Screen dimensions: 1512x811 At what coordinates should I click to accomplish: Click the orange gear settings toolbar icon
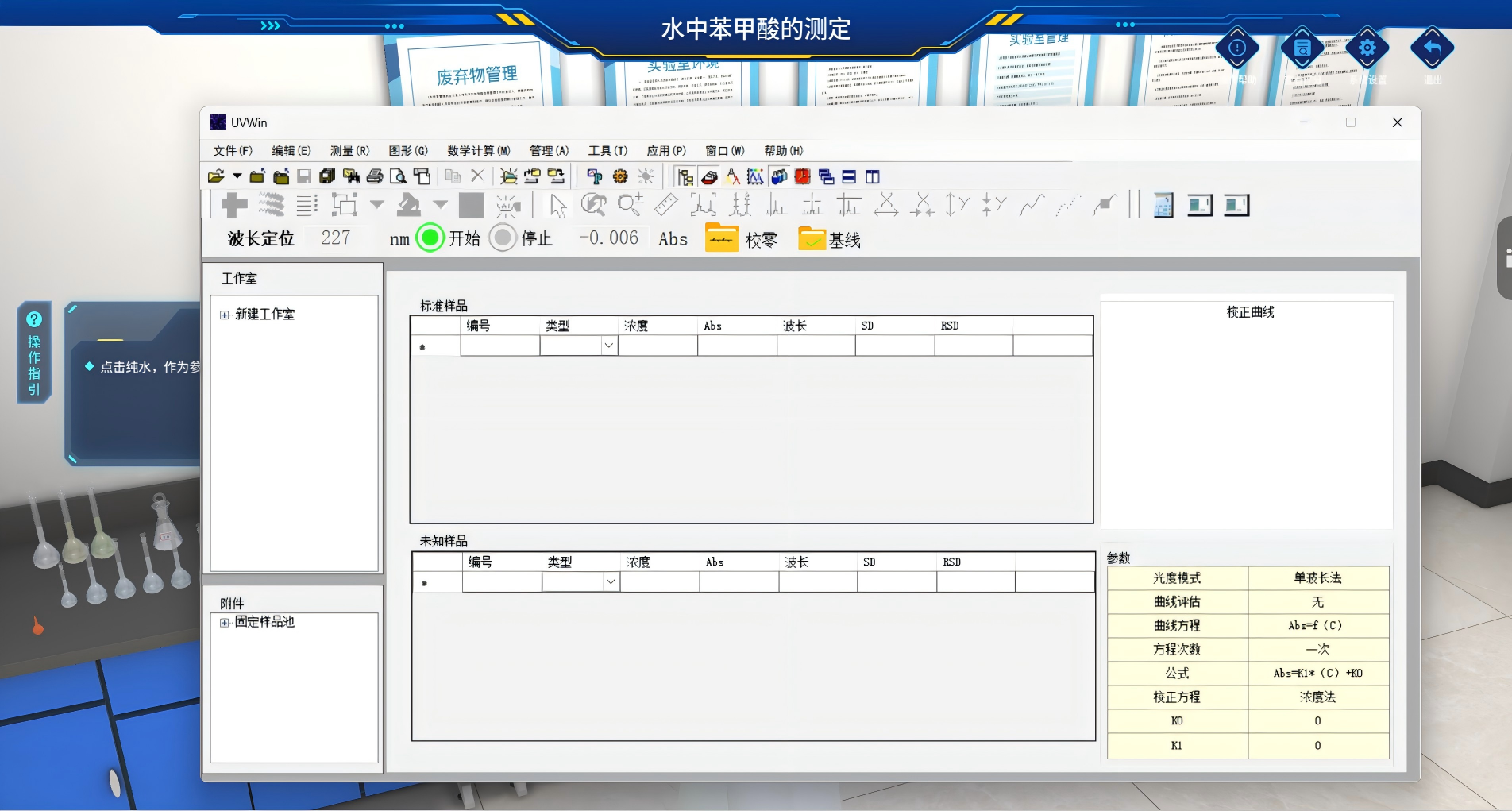(620, 176)
